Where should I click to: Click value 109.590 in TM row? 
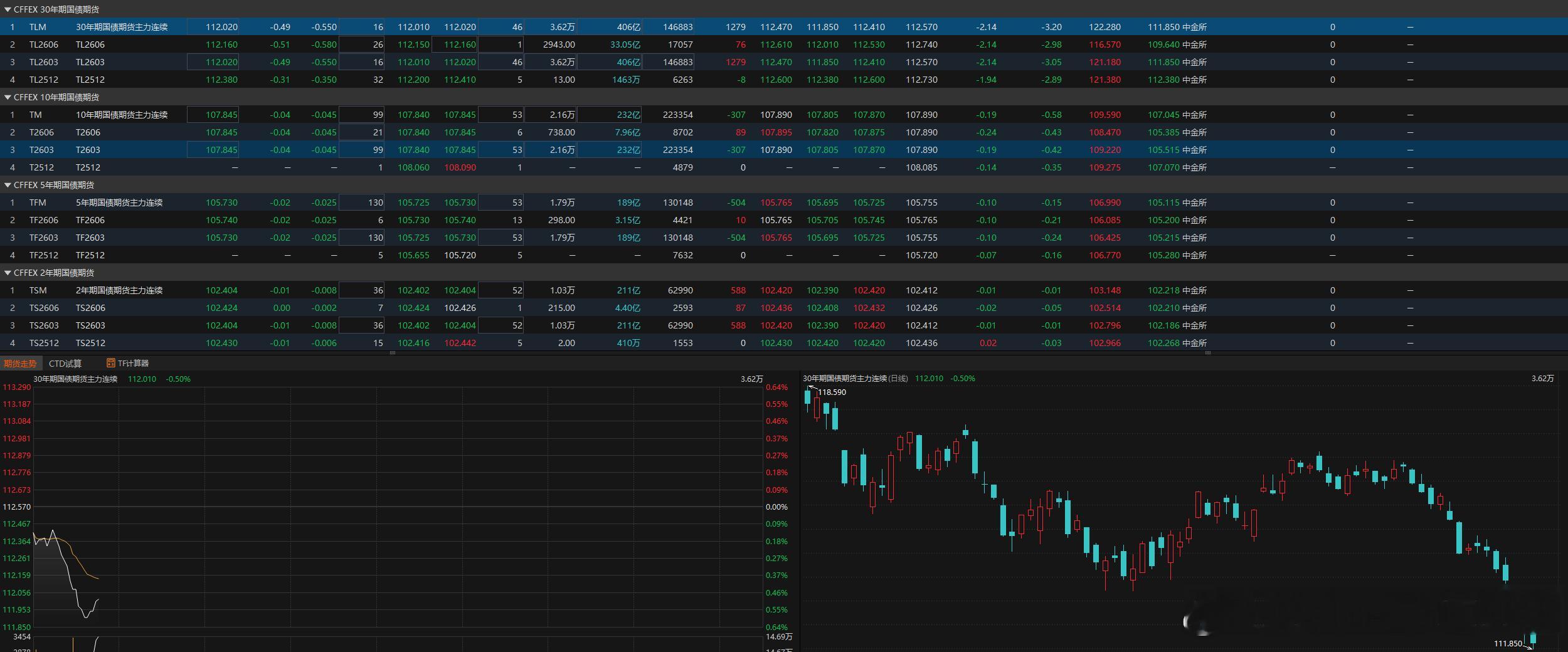pyautogui.click(x=1104, y=115)
